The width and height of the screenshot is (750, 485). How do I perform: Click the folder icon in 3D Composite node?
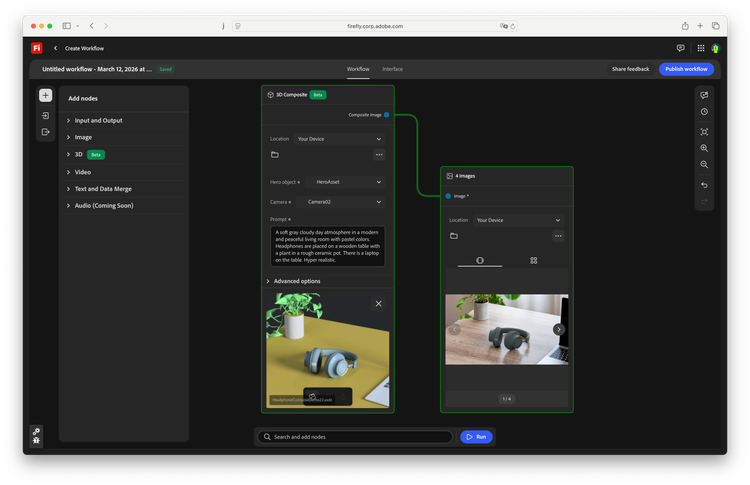pyautogui.click(x=274, y=155)
